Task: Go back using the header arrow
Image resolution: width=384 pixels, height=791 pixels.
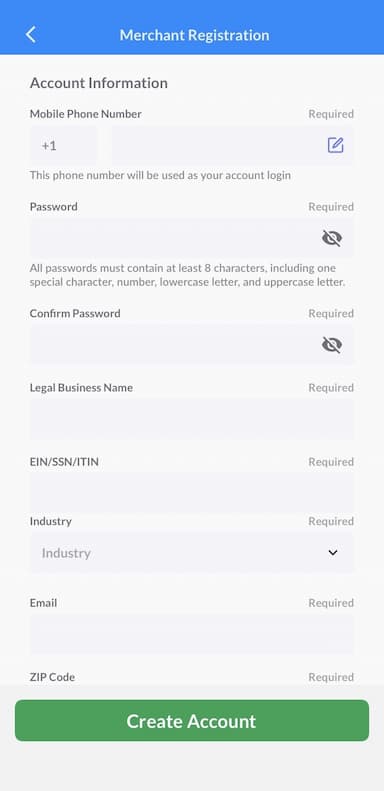Action: (31, 35)
